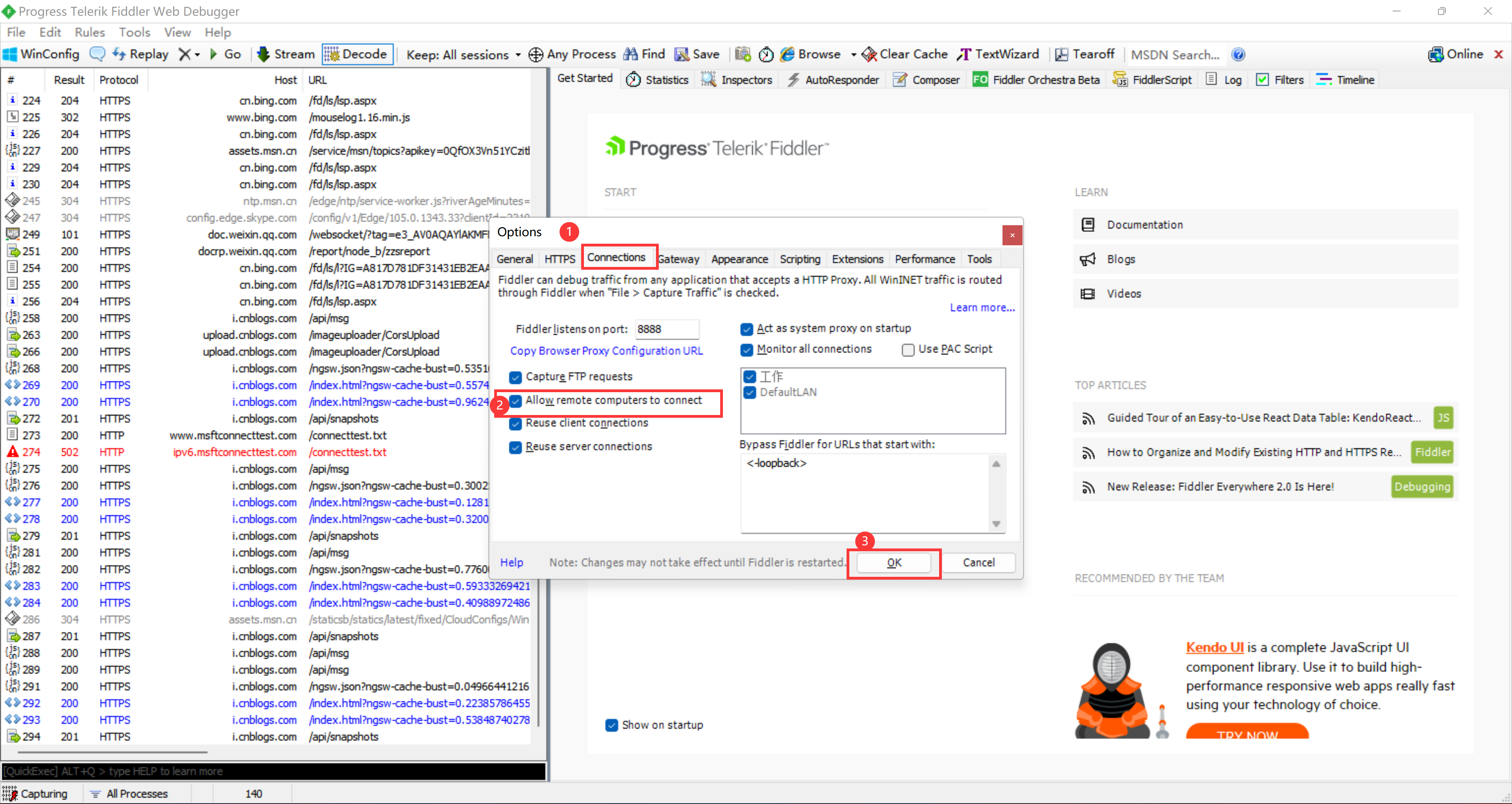
Task: Click OK in the Options dialog
Action: 893,563
